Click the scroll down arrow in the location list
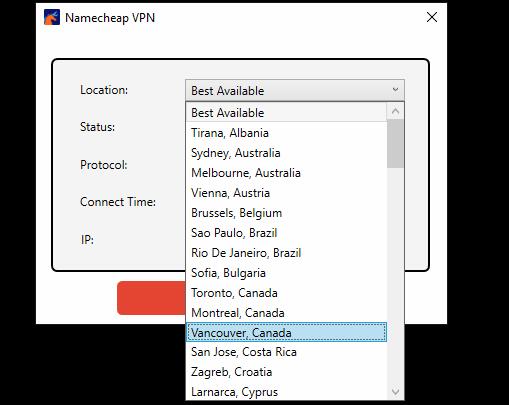This screenshot has width=509, height=405. point(395,391)
